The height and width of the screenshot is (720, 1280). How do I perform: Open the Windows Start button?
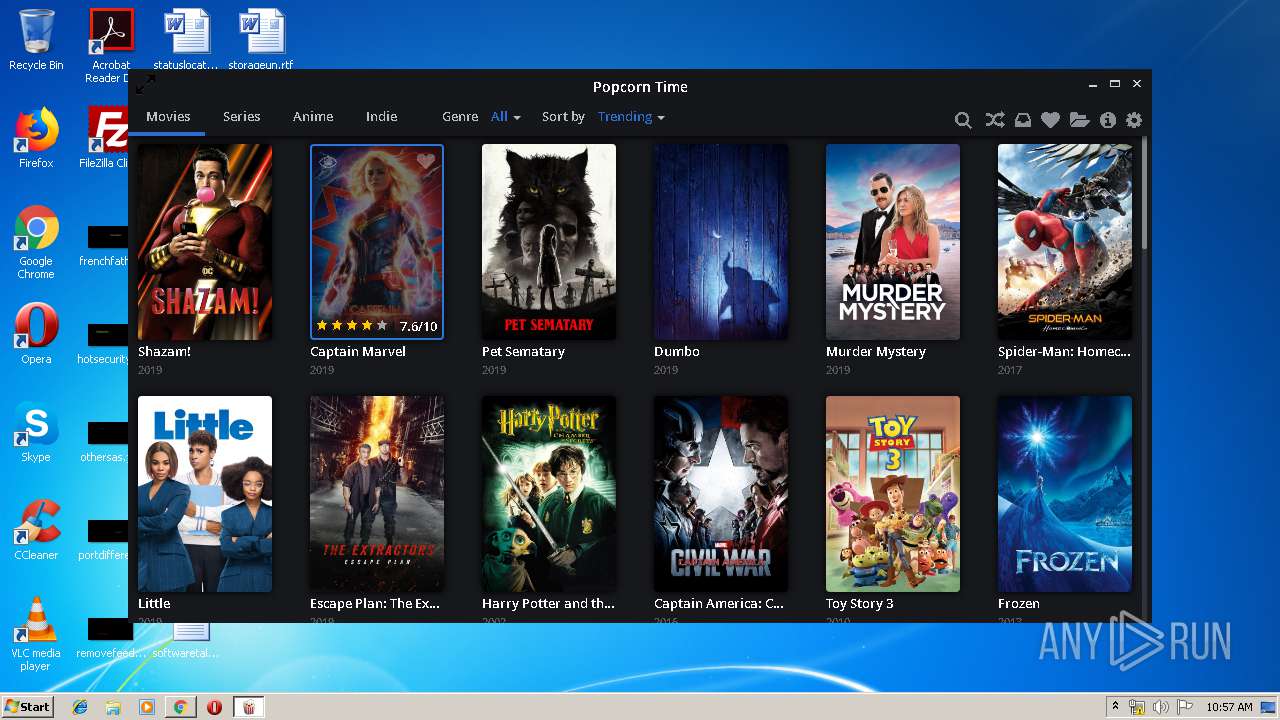pyautogui.click(x=27, y=707)
